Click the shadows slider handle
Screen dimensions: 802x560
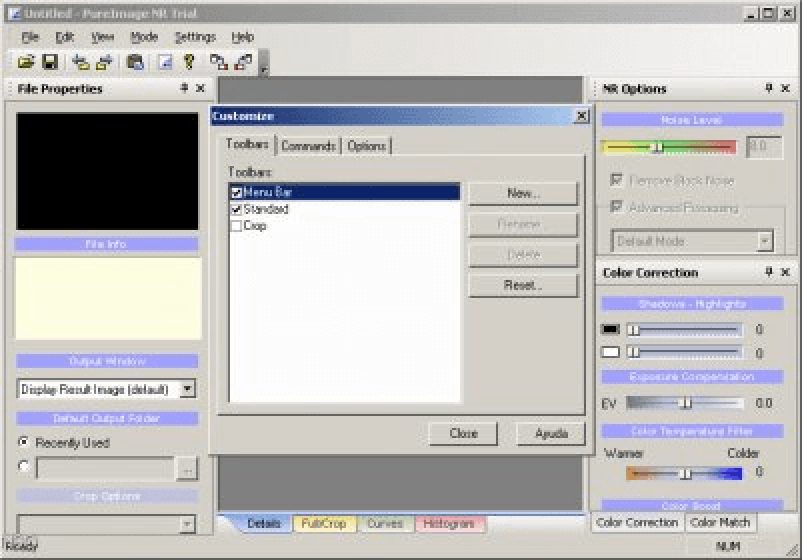[634, 330]
